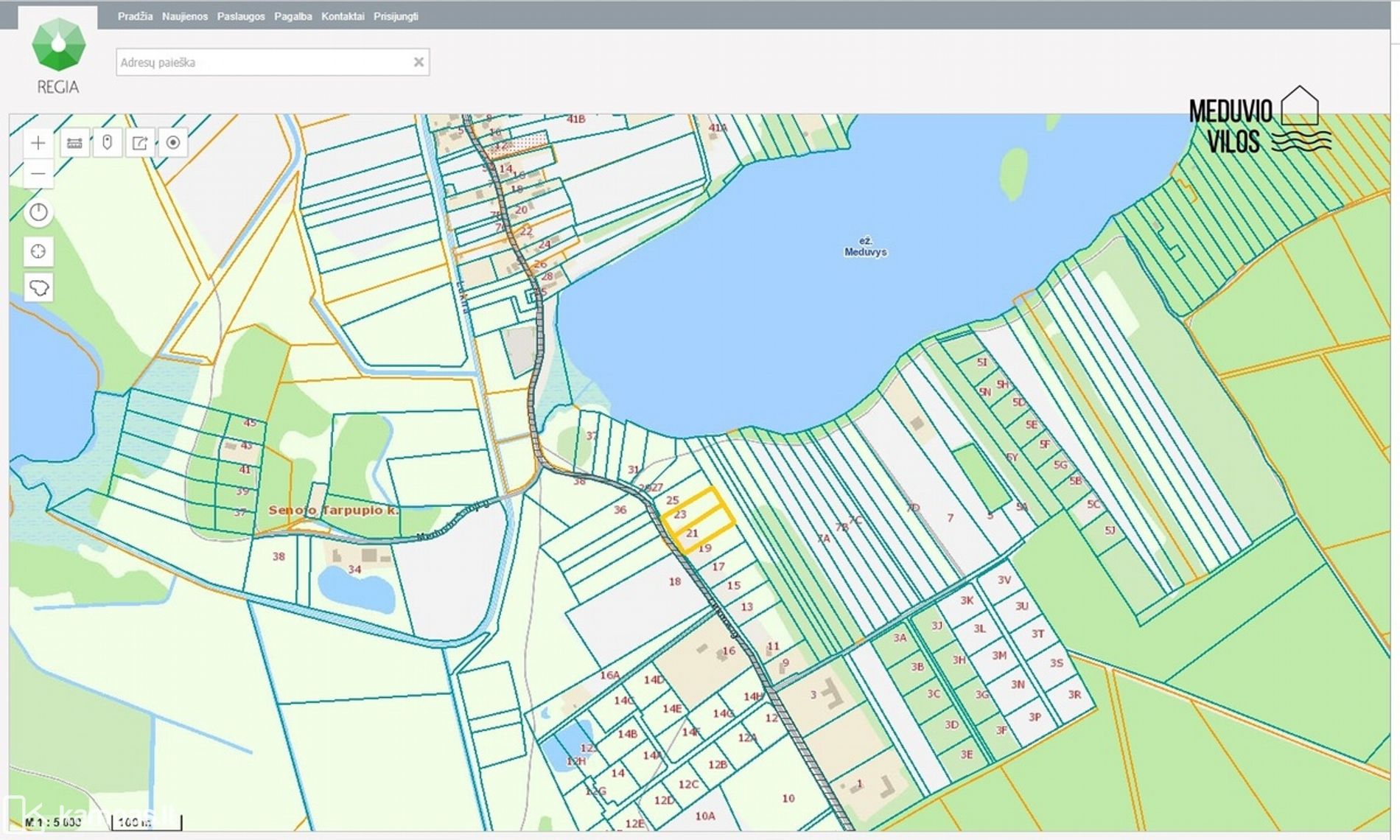Click the round compass reset button
The height and width of the screenshot is (840, 1400).
click(x=38, y=213)
